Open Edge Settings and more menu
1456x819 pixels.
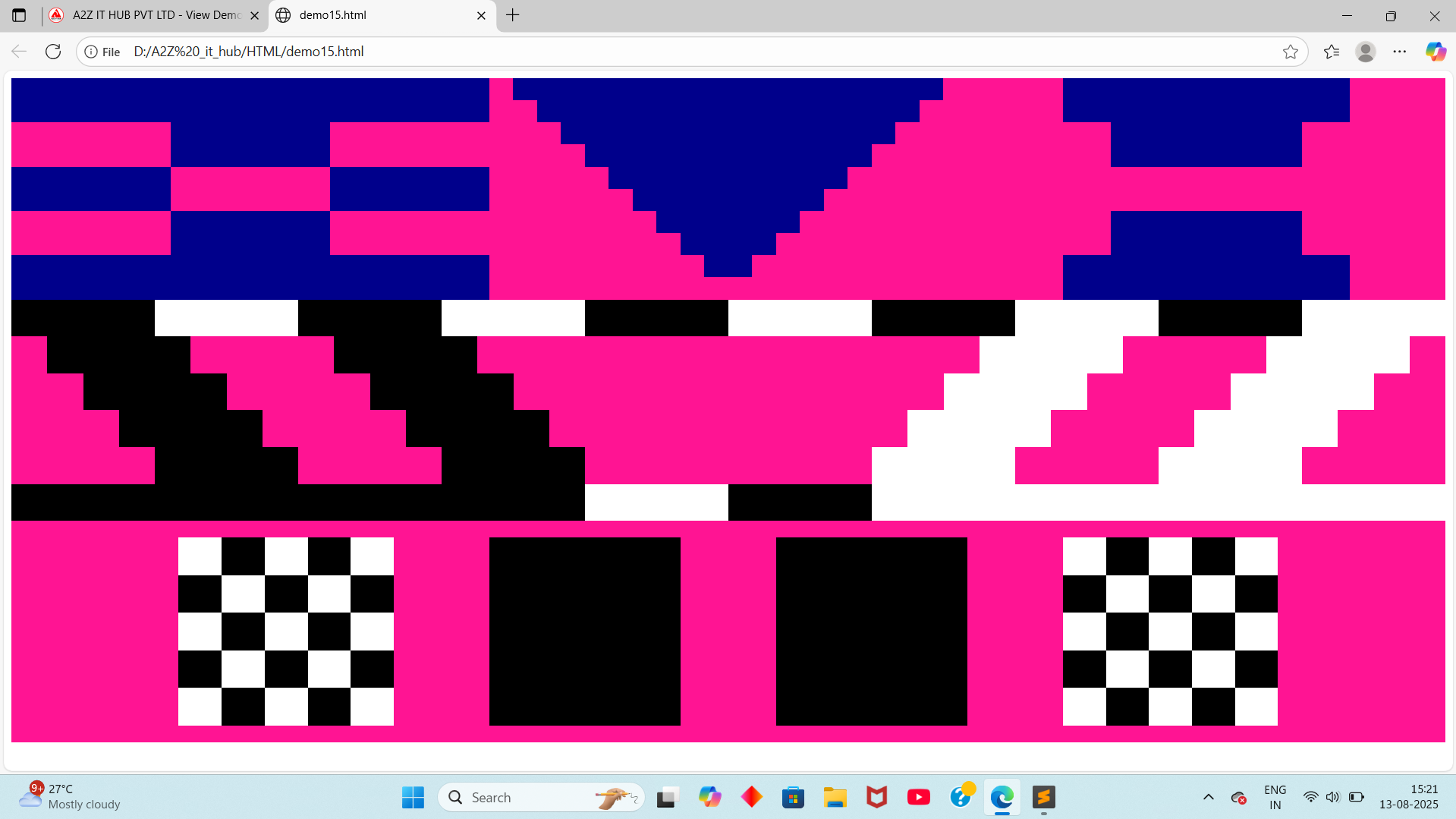(1399, 52)
